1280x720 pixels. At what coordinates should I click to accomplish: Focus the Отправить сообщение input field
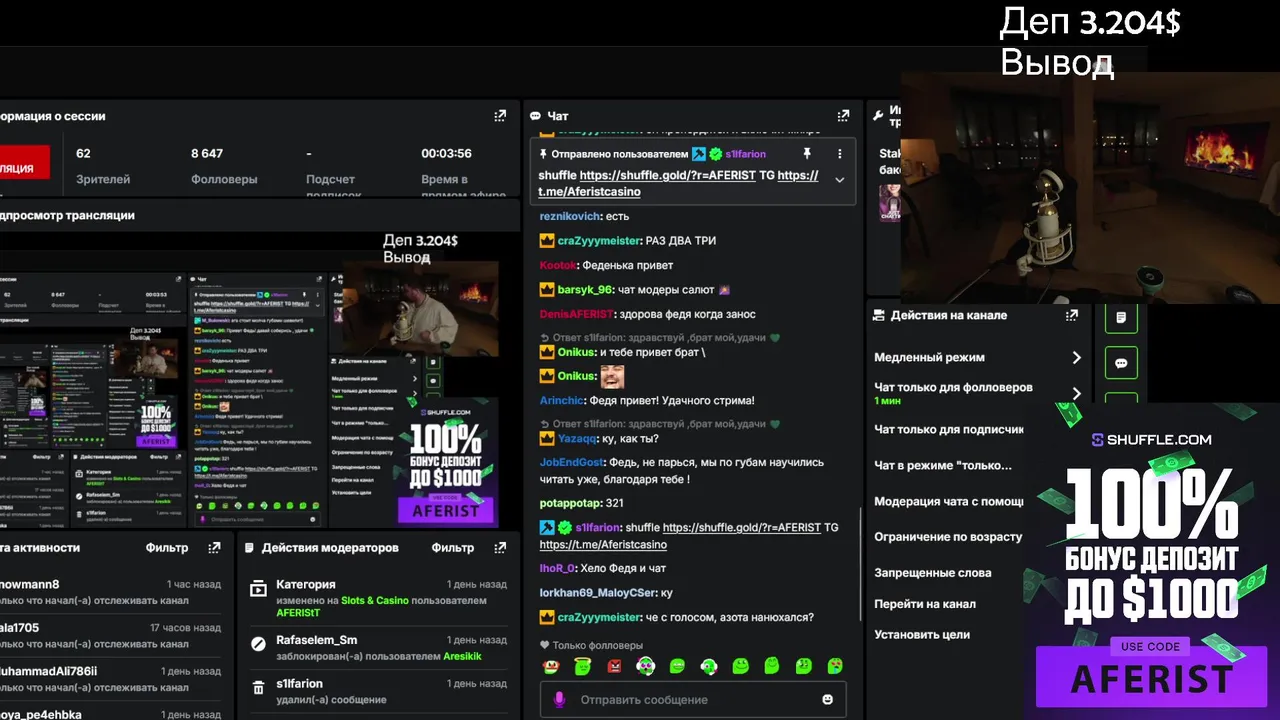click(x=693, y=700)
